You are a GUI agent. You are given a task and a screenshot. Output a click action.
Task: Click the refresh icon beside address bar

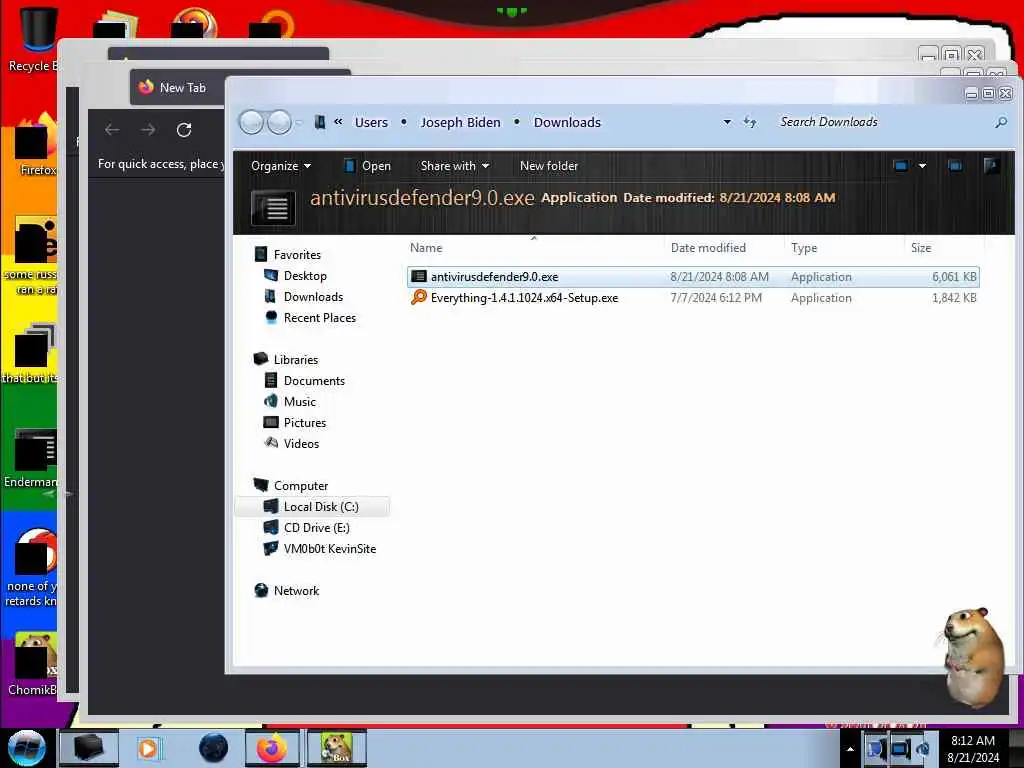[750, 122]
